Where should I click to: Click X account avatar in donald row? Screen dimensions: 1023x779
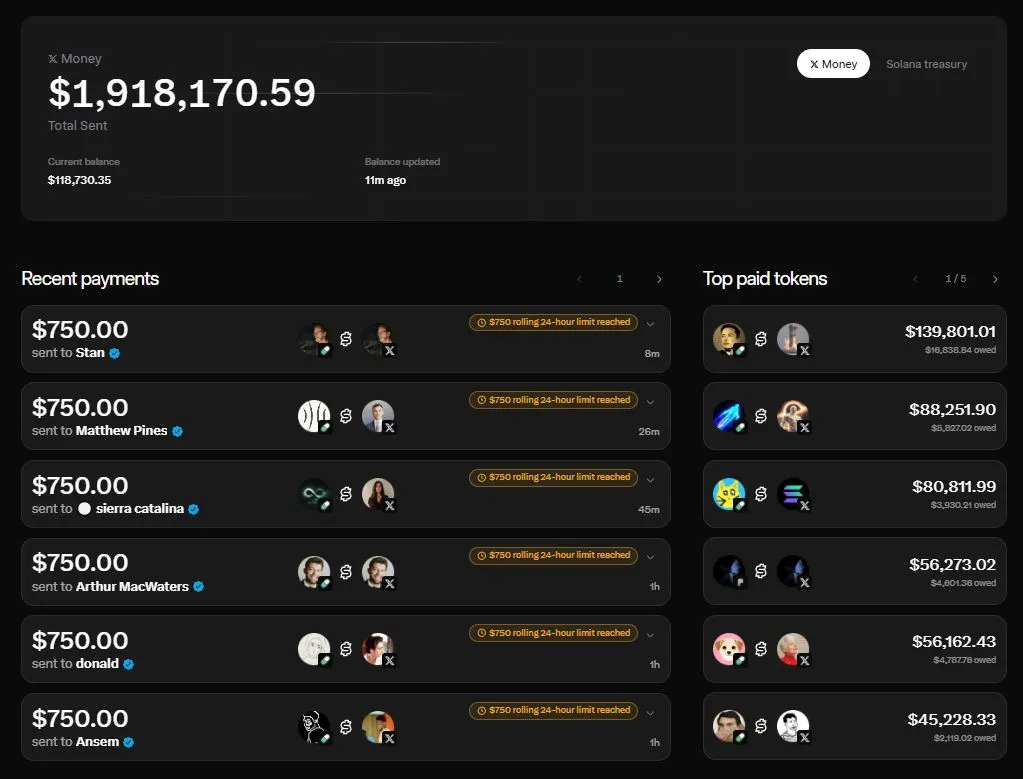pyautogui.click(x=378, y=649)
